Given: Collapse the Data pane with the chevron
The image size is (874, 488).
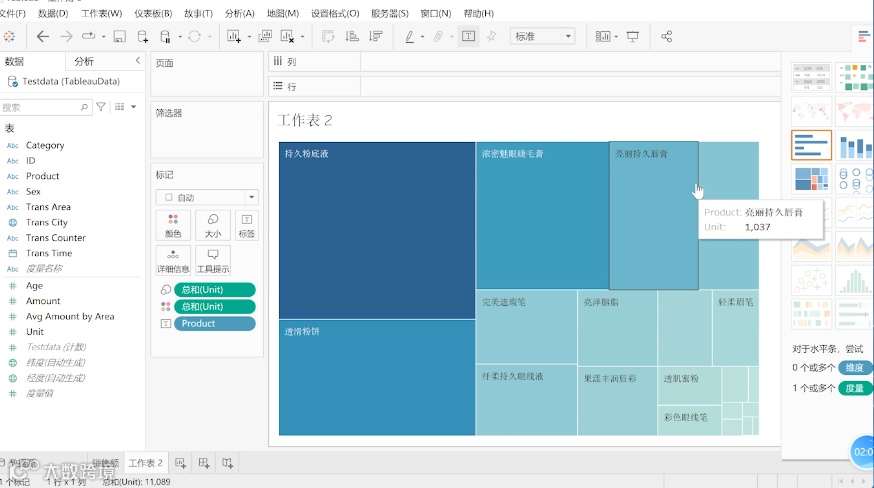Looking at the screenshot, I should 138,60.
